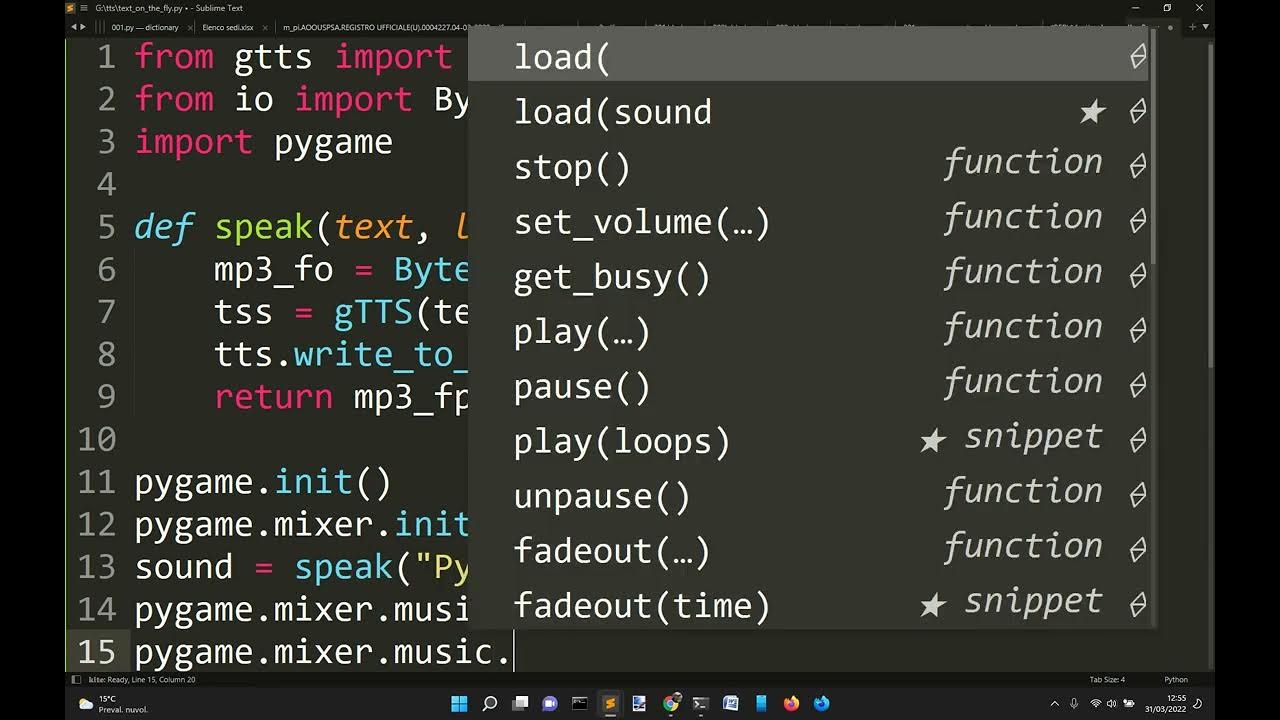The height and width of the screenshot is (720, 1280).
Task: Click star icon on fadeout(time) row
Action: coord(933,605)
